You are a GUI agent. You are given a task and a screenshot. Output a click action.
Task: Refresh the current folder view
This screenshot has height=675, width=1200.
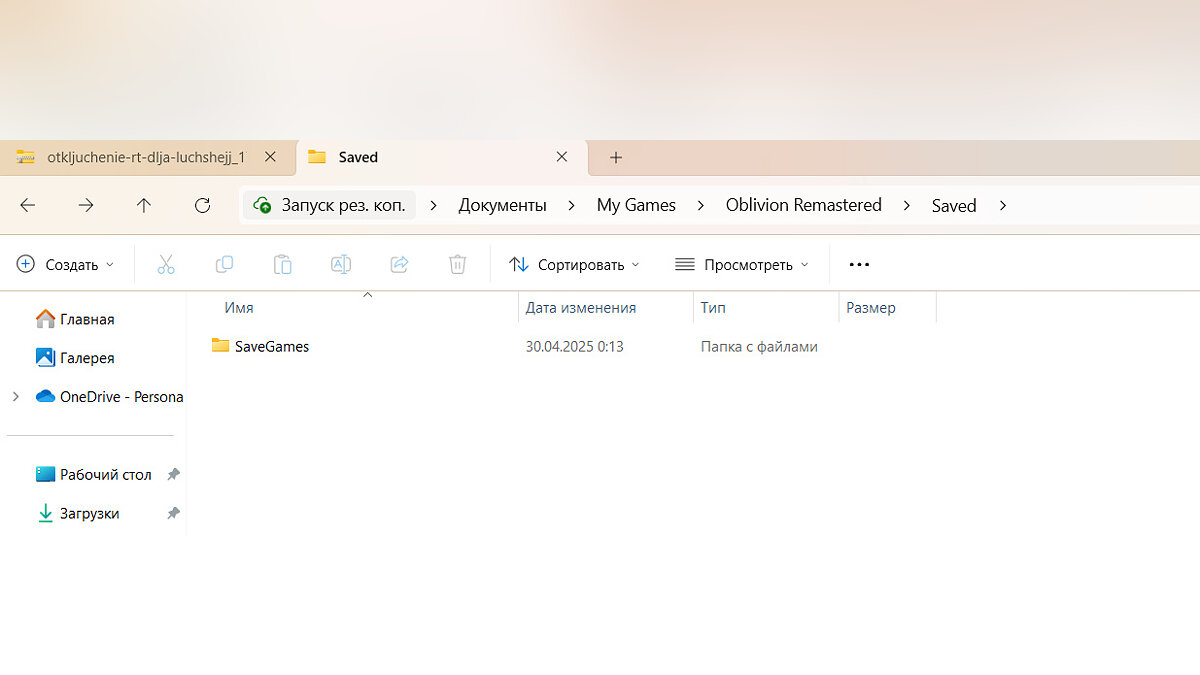tap(202, 205)
